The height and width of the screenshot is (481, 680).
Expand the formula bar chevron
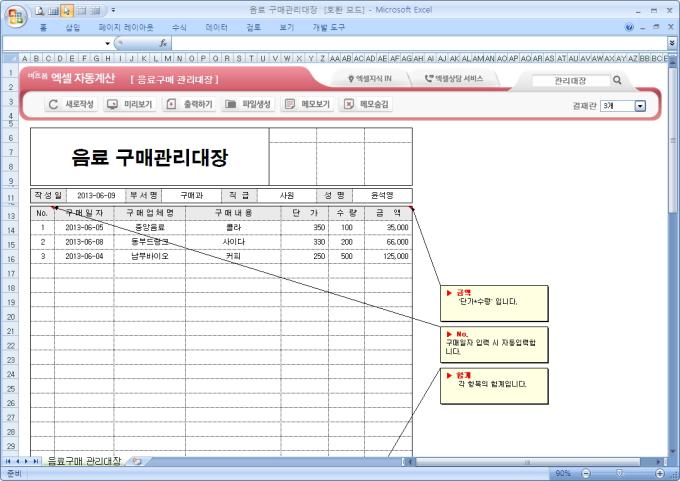(x=672, y=43)
